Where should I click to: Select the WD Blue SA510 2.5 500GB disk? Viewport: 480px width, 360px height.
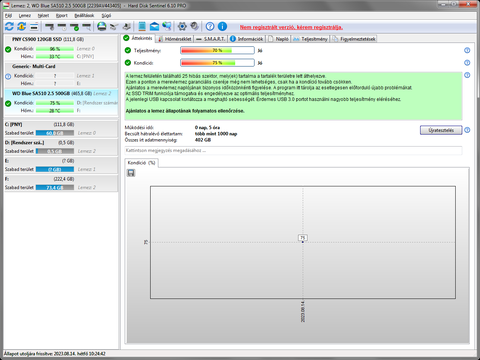tap(61, 102)
